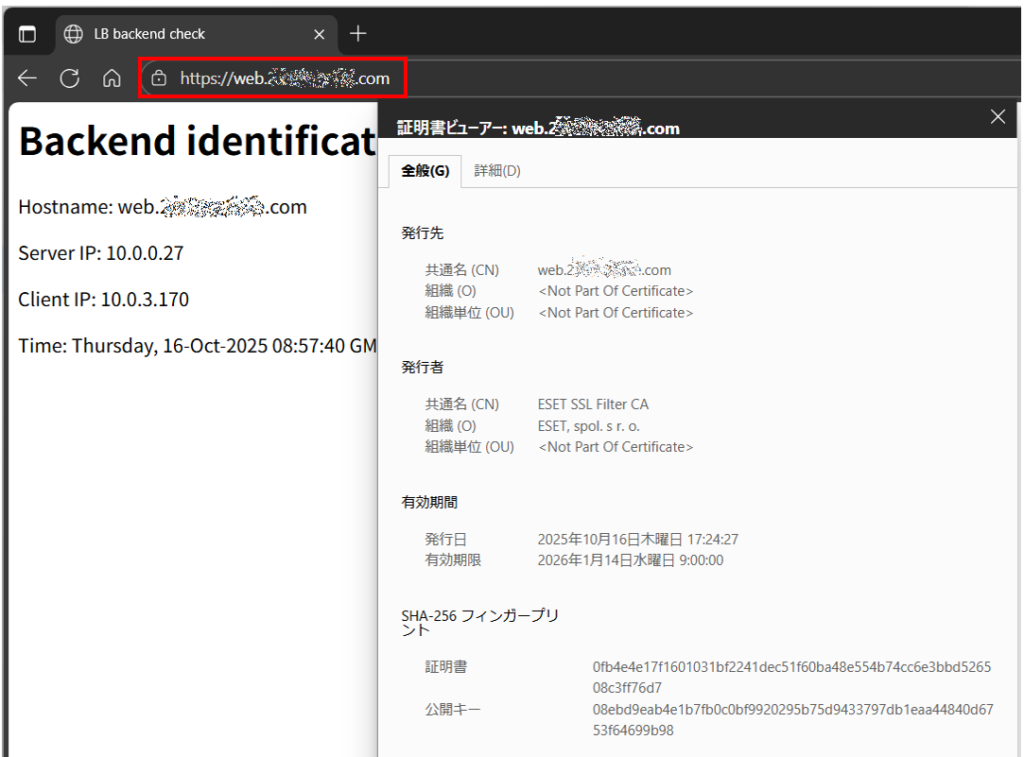Click the ESET SSL Filter CA issuer name

(592, 405)
